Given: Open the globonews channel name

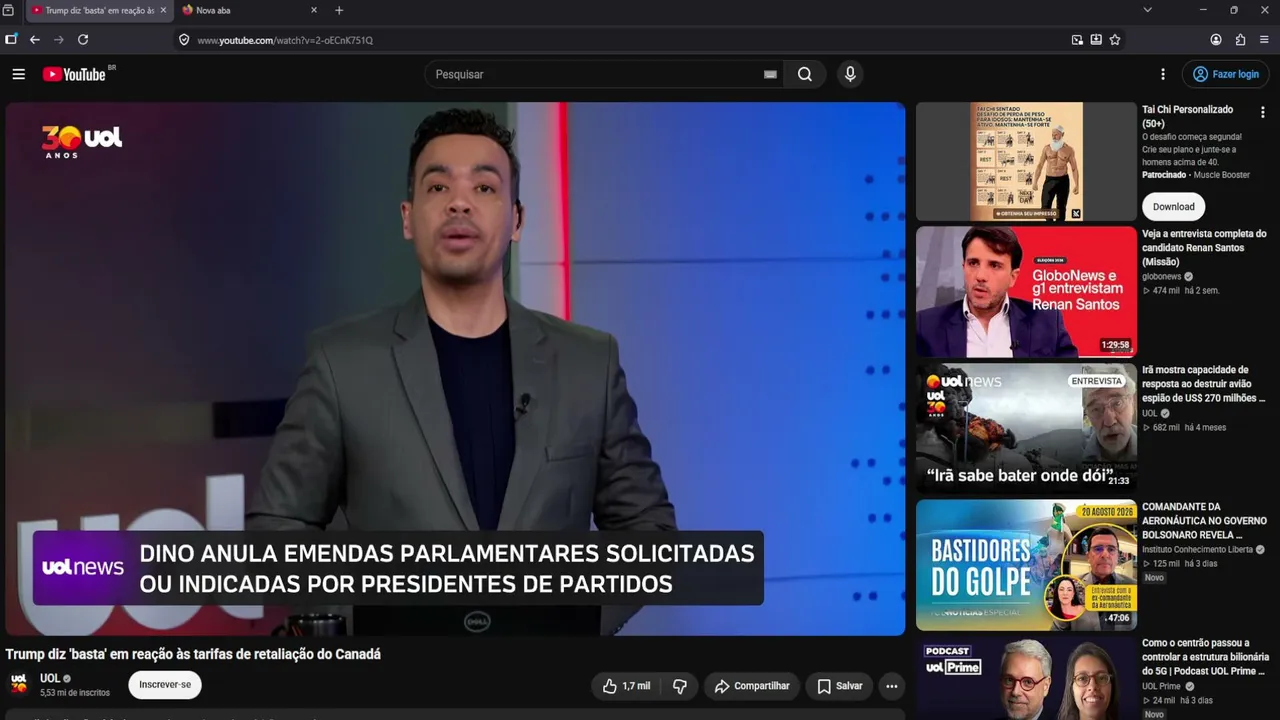Looking at the screenshot, I should click(x=1161, y=277).
